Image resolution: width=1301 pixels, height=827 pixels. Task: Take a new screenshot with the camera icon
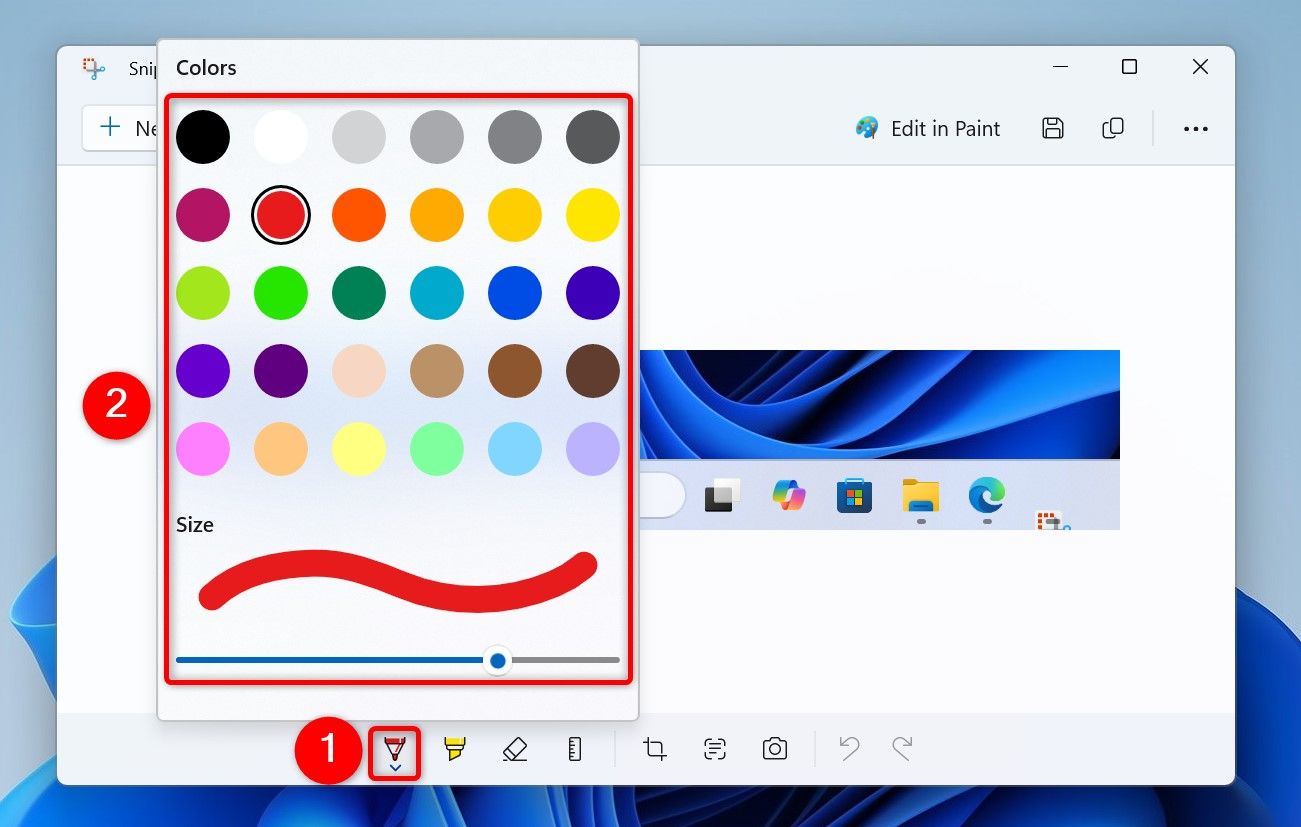point(774,748)
